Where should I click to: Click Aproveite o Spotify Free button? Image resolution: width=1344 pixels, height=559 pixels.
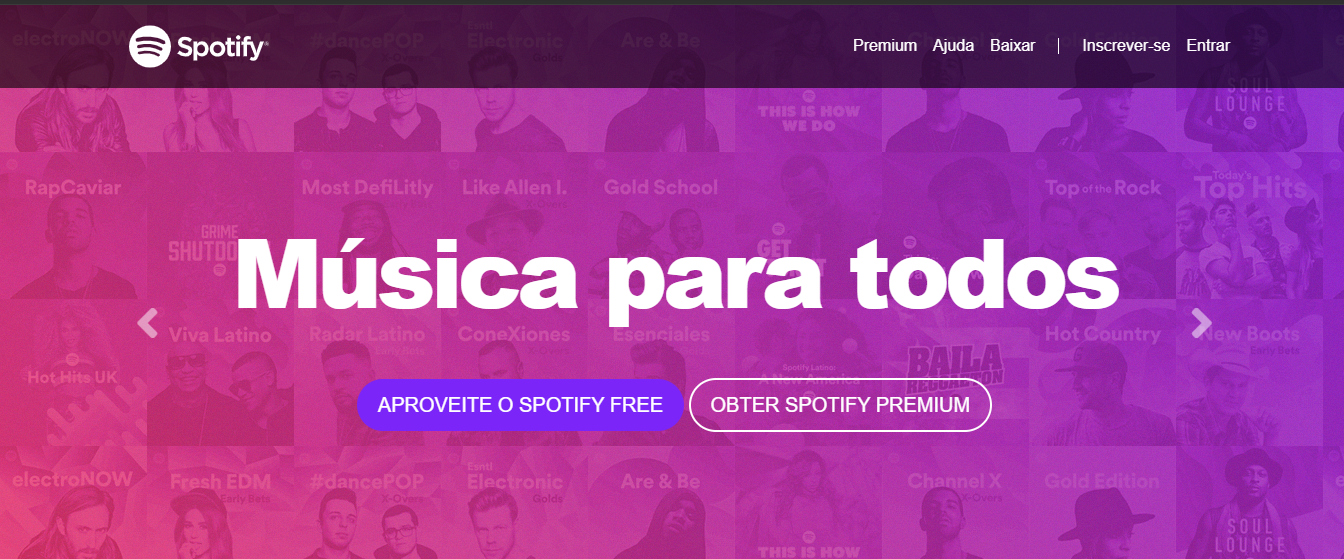coord(520,405)
